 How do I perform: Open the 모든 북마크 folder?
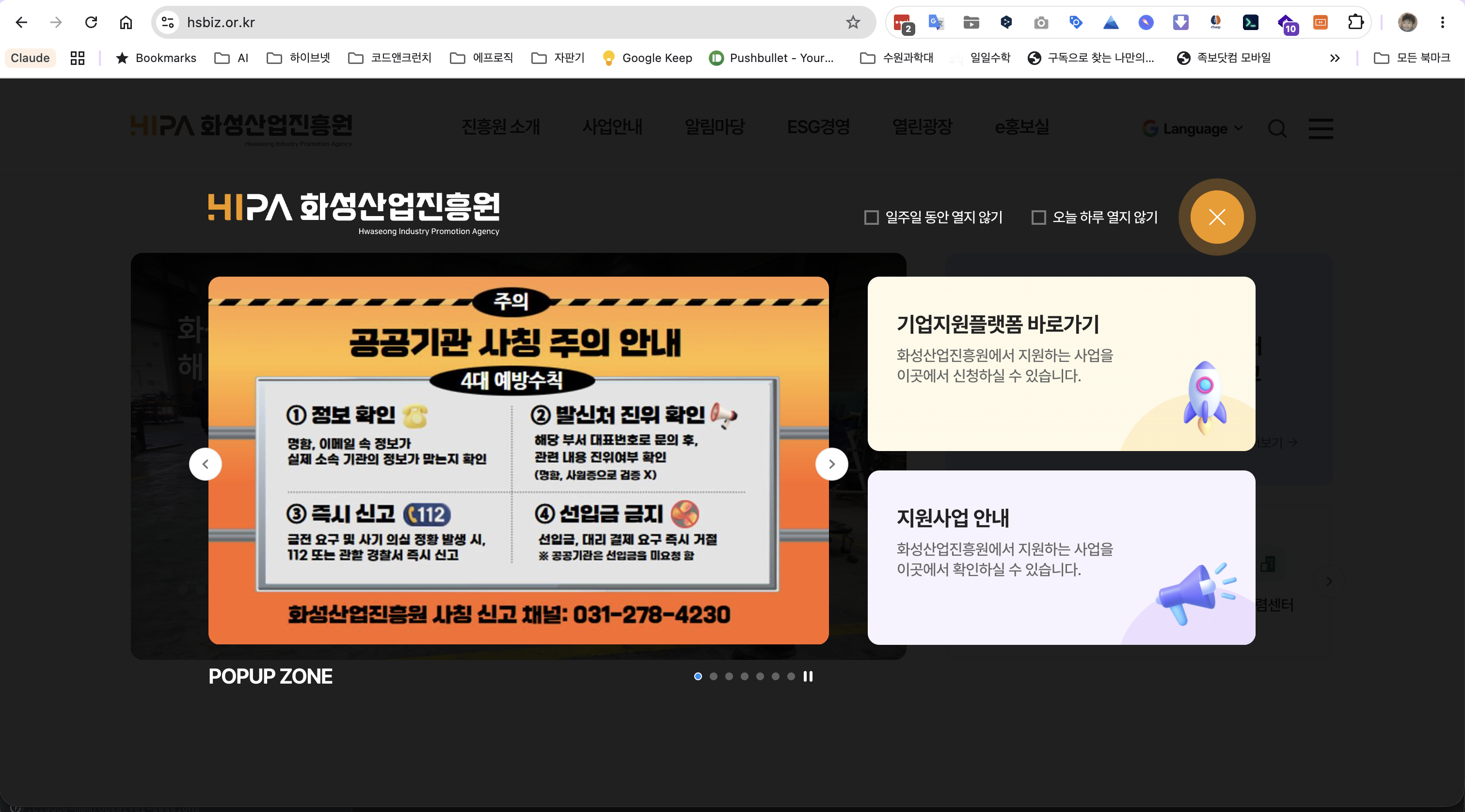pos(1412,57)
